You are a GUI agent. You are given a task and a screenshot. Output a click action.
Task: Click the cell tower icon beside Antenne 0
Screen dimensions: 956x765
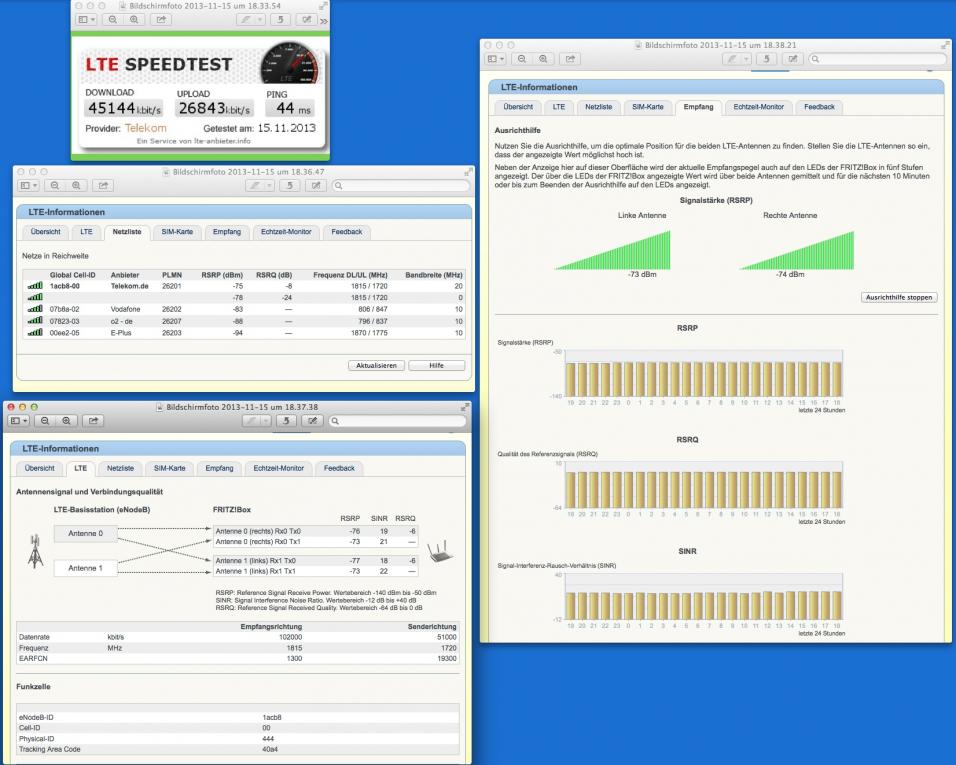35,551
